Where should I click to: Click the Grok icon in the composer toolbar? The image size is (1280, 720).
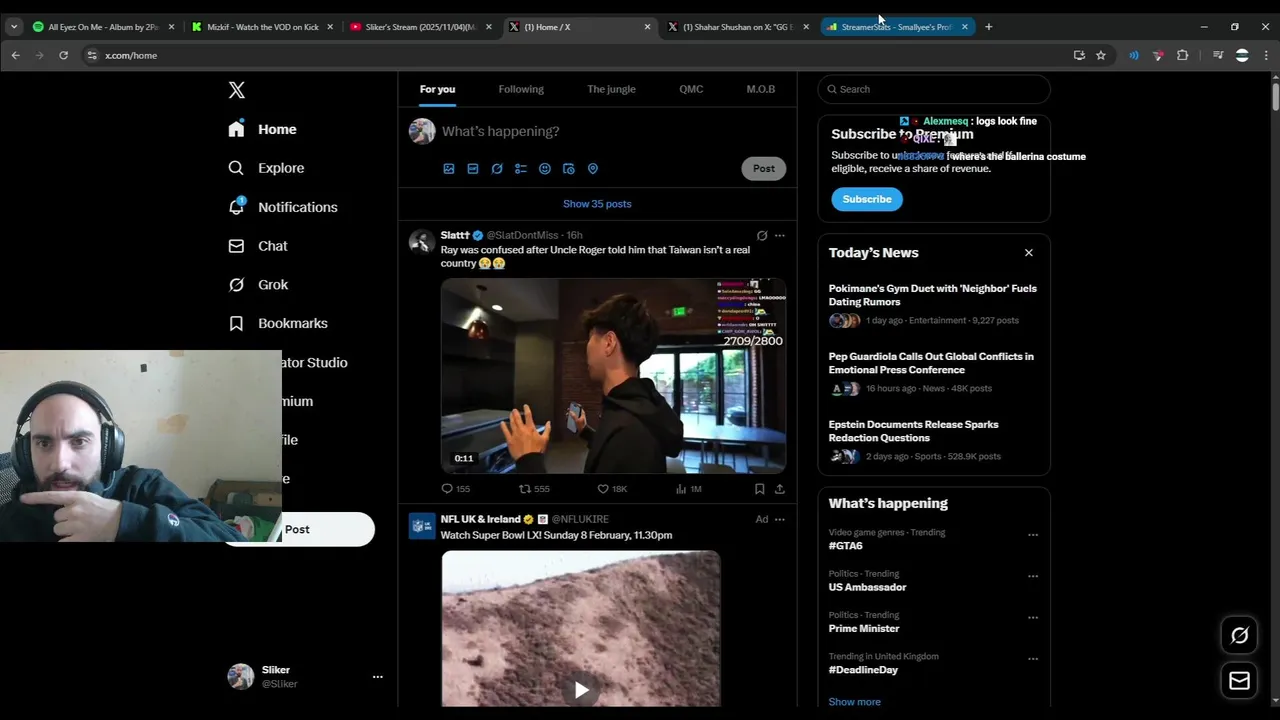coord(497,169)
